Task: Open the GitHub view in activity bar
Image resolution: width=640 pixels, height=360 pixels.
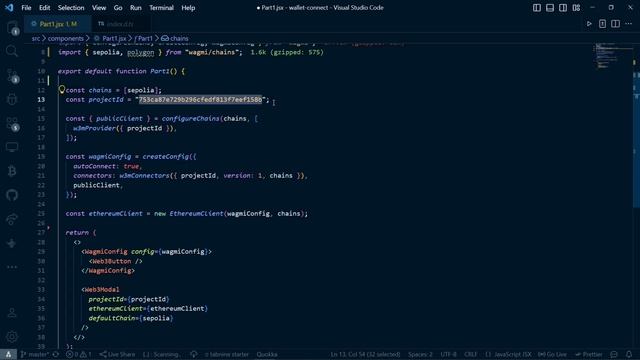Action: (x=12, y=195)
